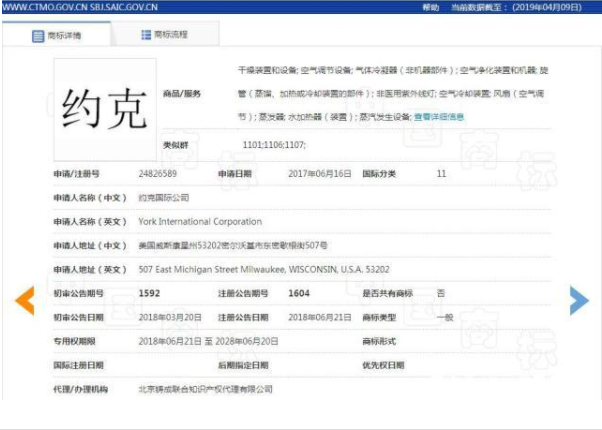Viewport: 602px width, 430px height.
Task: Click the 代理/办理机构 label
Action: 80,389
